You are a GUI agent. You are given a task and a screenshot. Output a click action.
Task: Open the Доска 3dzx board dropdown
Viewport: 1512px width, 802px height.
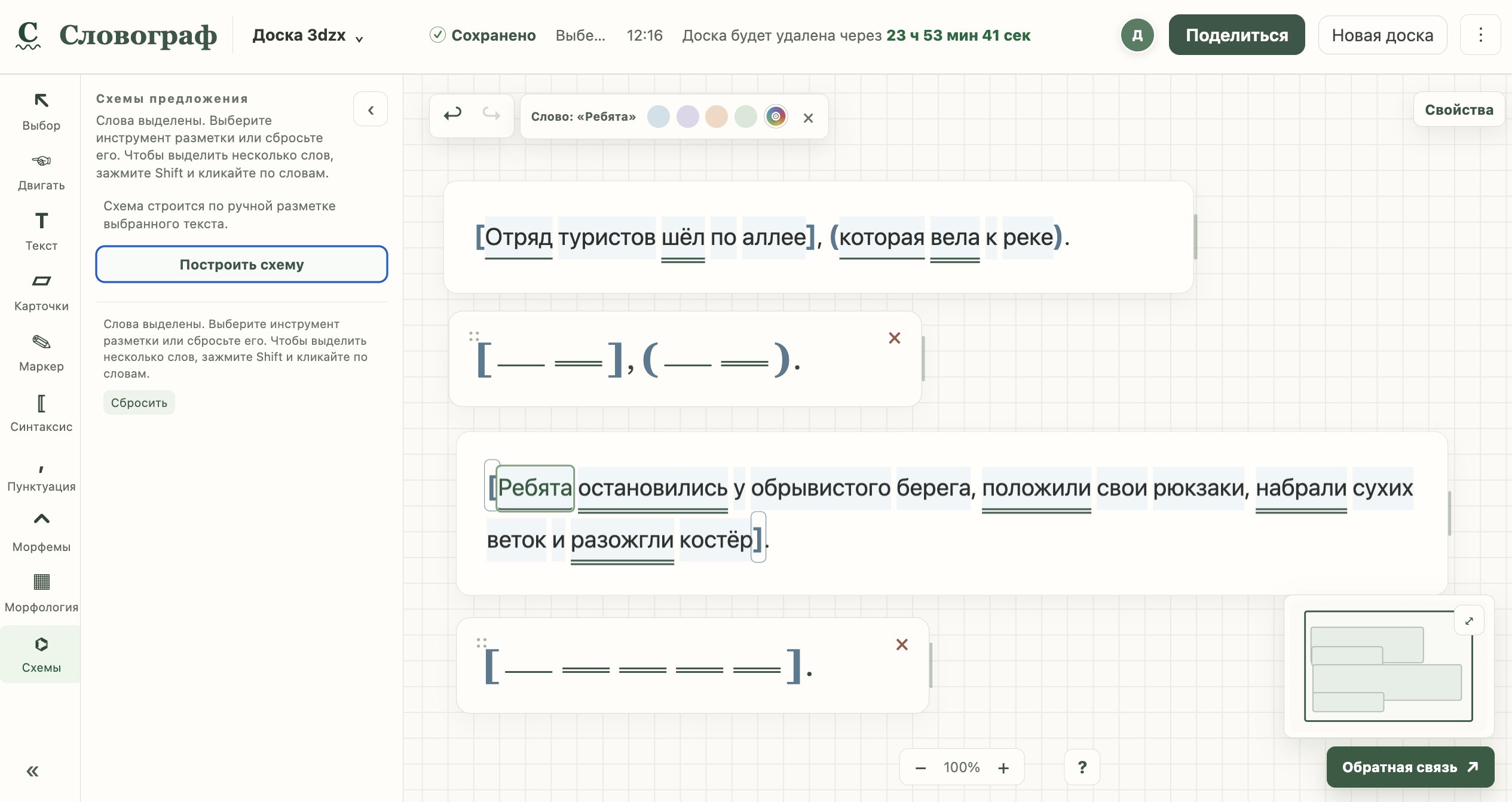click(308, 36)
